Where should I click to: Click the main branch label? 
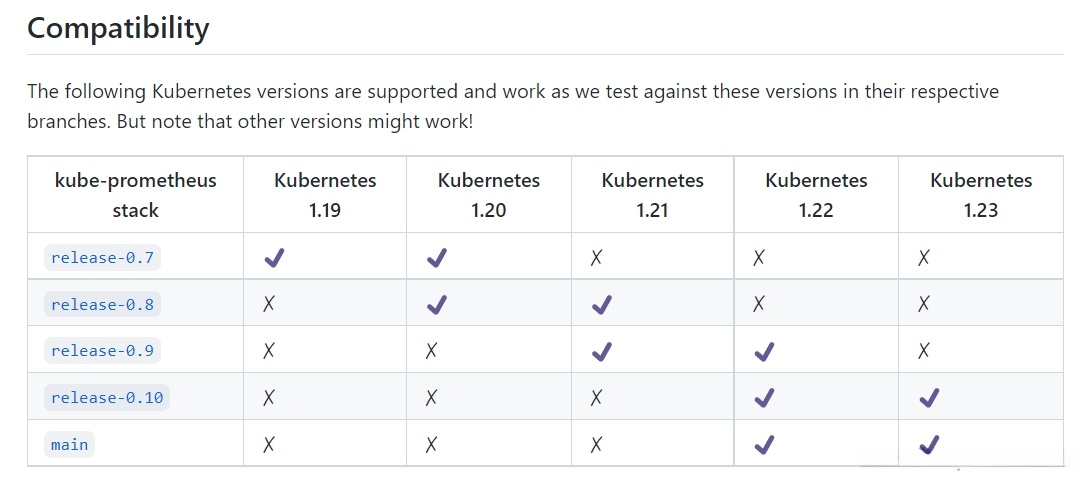click(70, 445)
